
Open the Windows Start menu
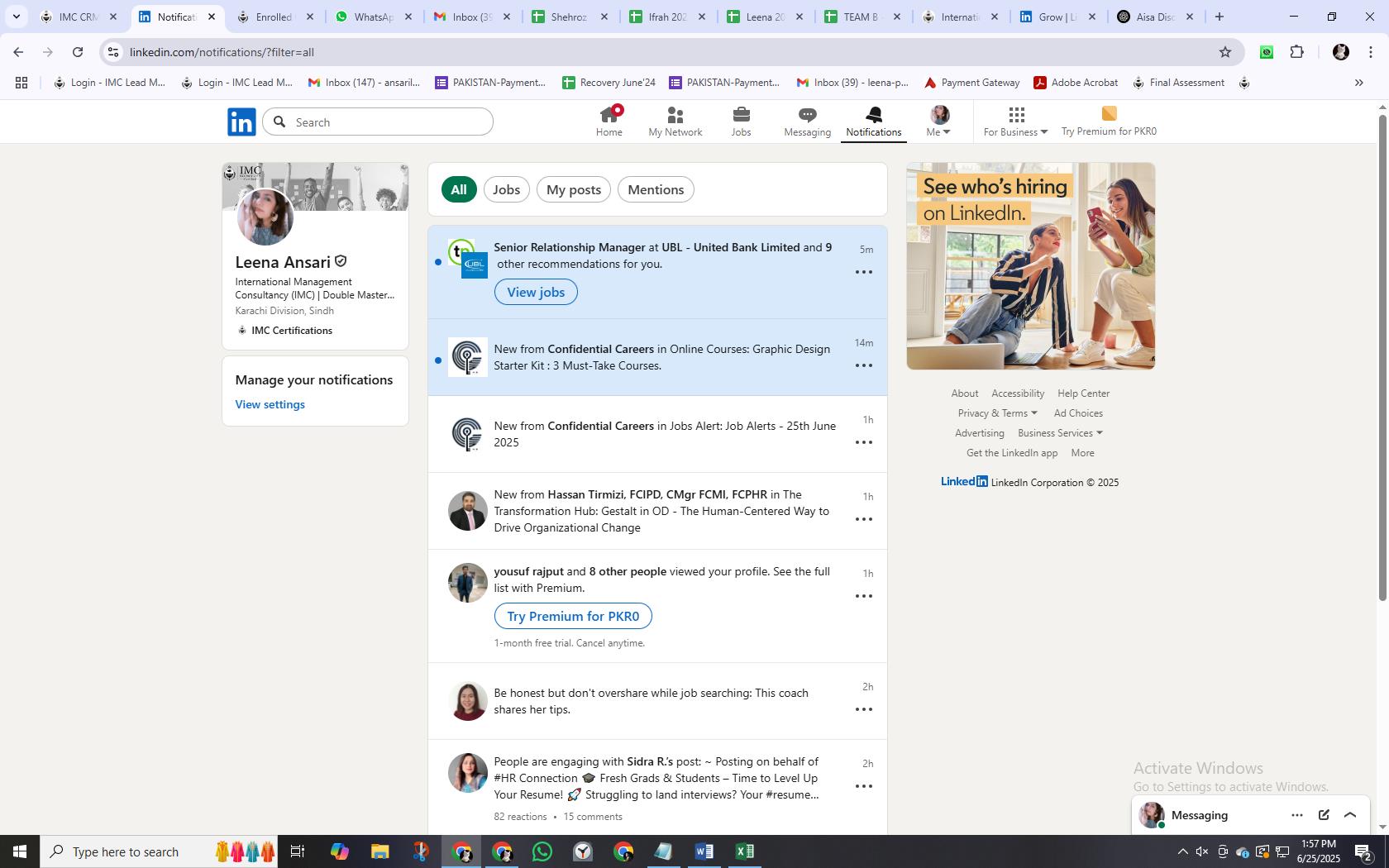tap(20, 851)
